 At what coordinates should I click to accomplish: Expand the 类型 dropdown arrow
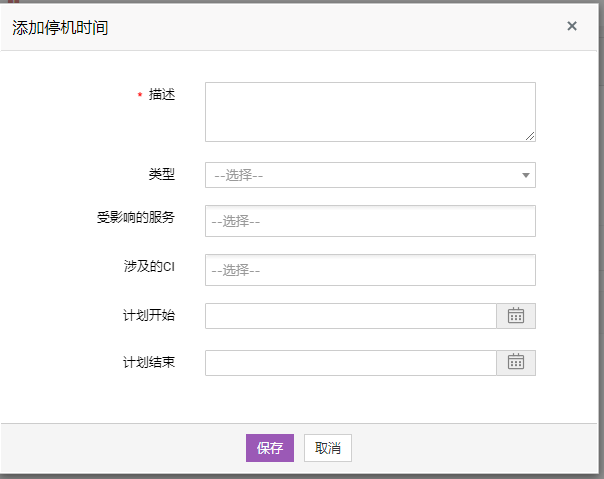click(x=526, y=176)
